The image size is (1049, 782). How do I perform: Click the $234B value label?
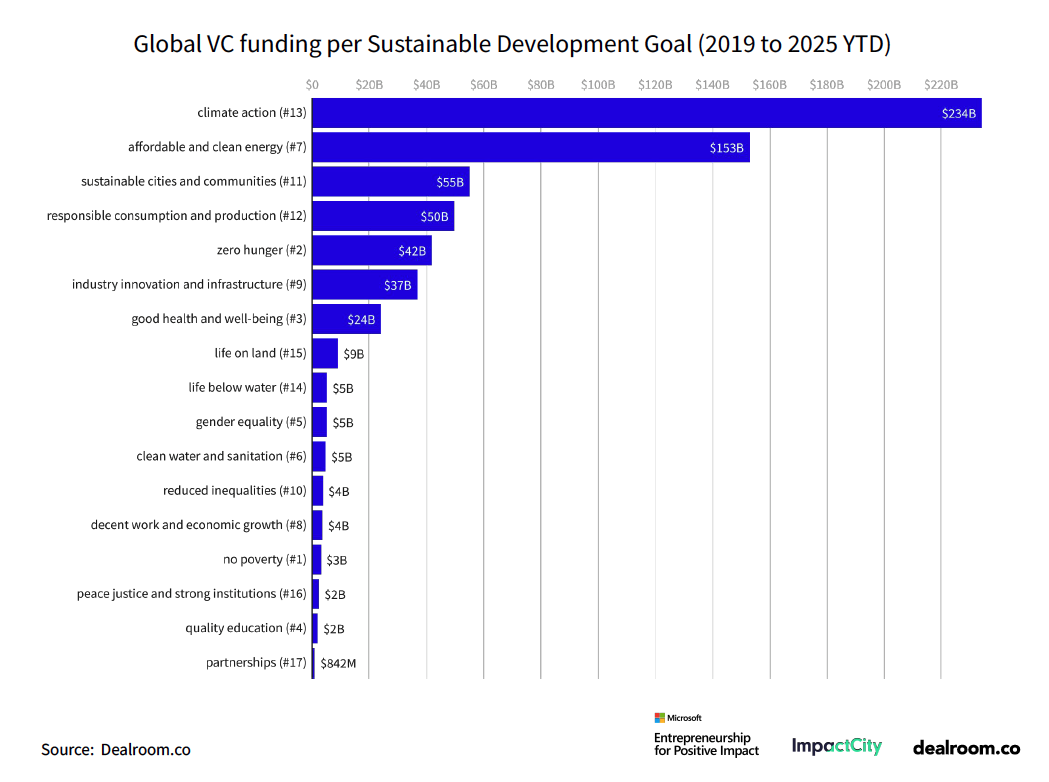point(957,112)
